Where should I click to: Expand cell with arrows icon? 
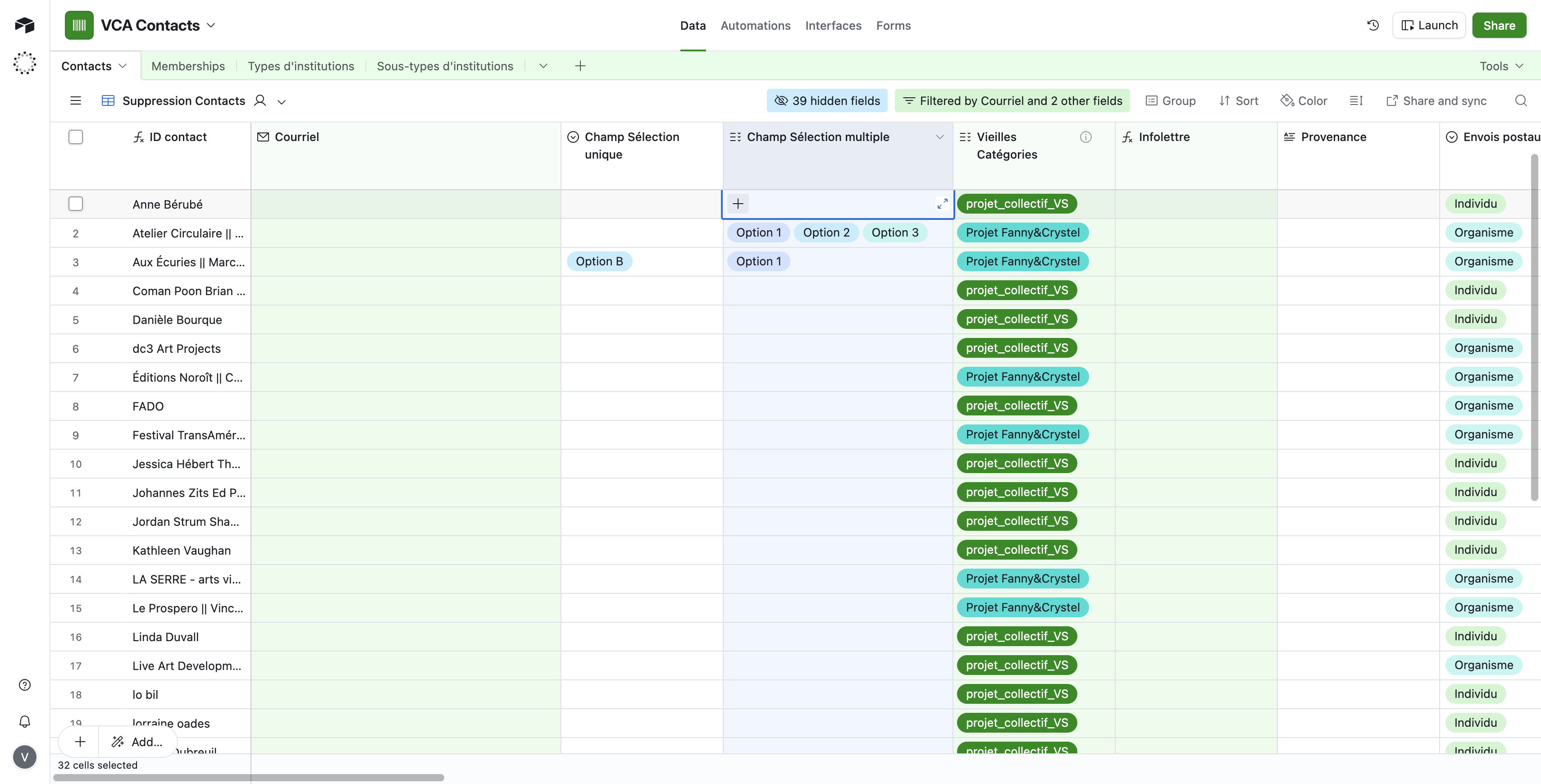click(x=942, y=204)
